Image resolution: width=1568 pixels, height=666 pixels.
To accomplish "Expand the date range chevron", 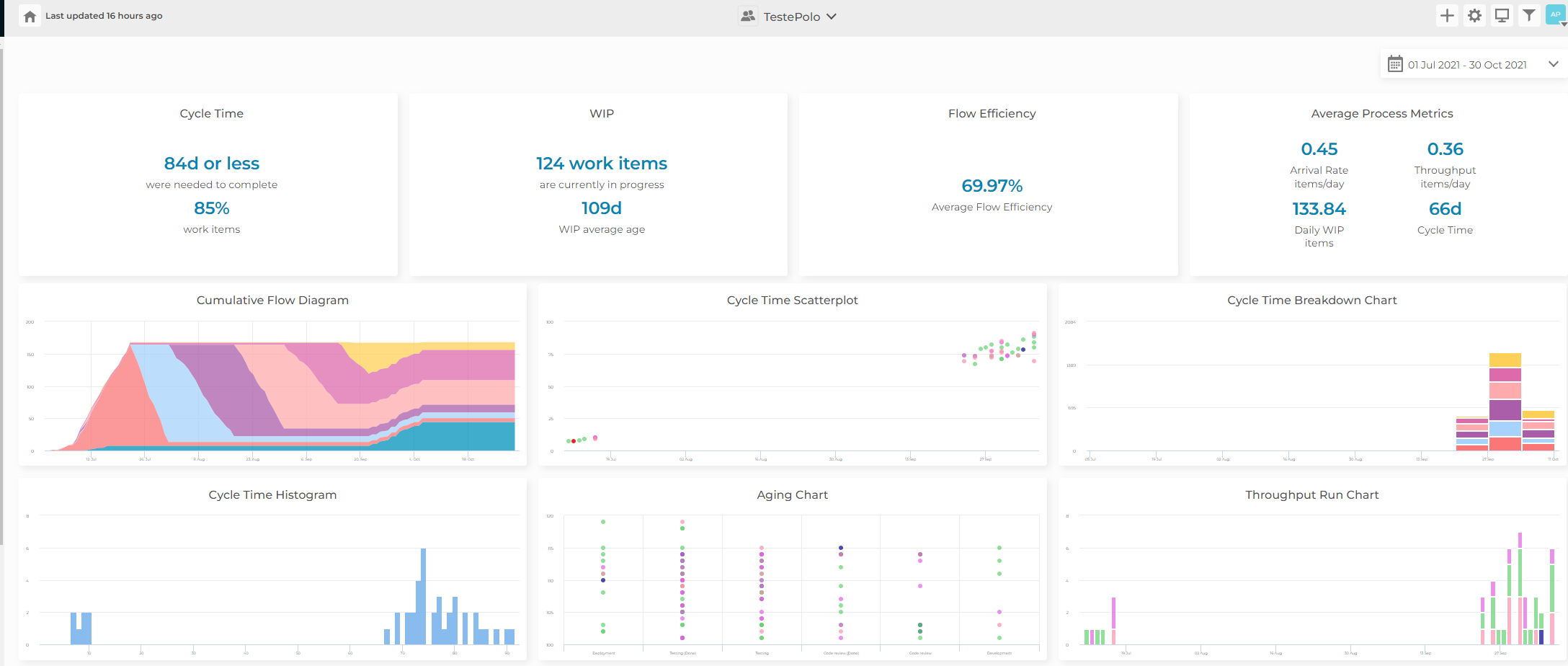I will 1553,64.
